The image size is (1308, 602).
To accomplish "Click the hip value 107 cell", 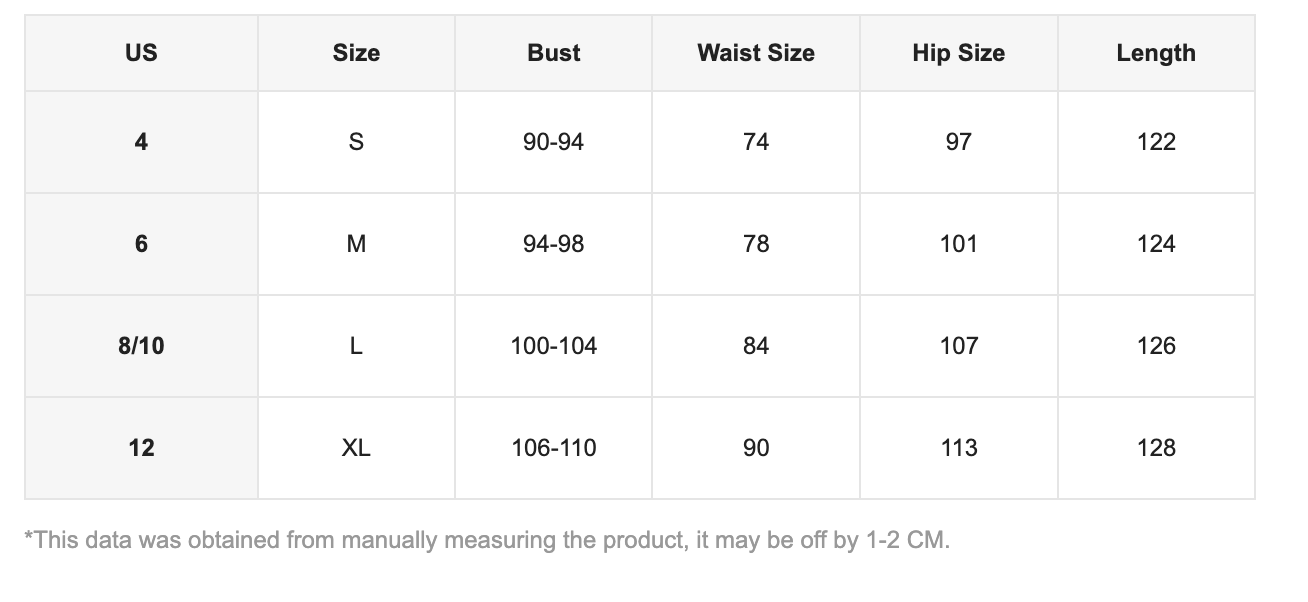I will point(958,346).
